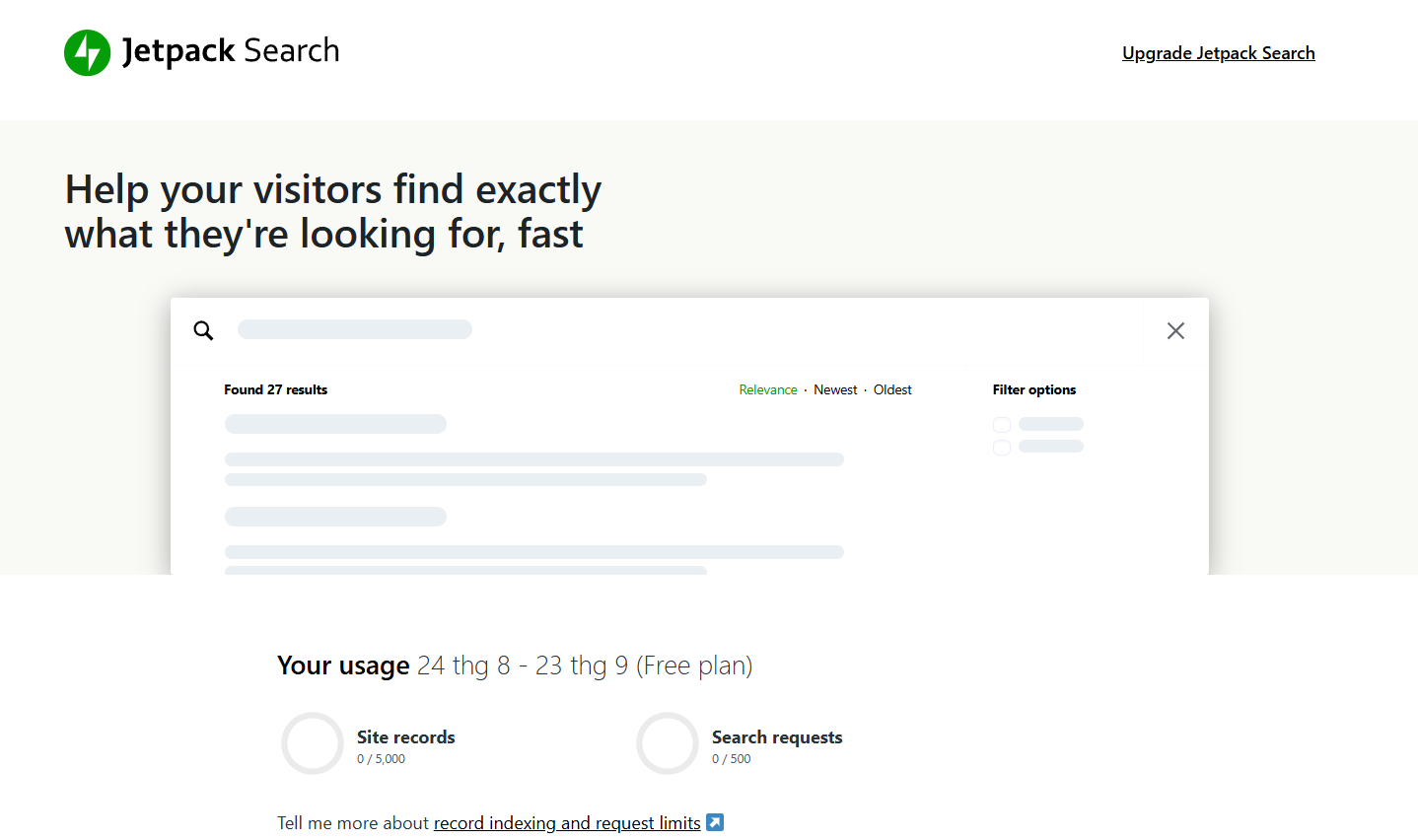
Task: Click the 'Site records' label
Action: (x=405, y=736)
